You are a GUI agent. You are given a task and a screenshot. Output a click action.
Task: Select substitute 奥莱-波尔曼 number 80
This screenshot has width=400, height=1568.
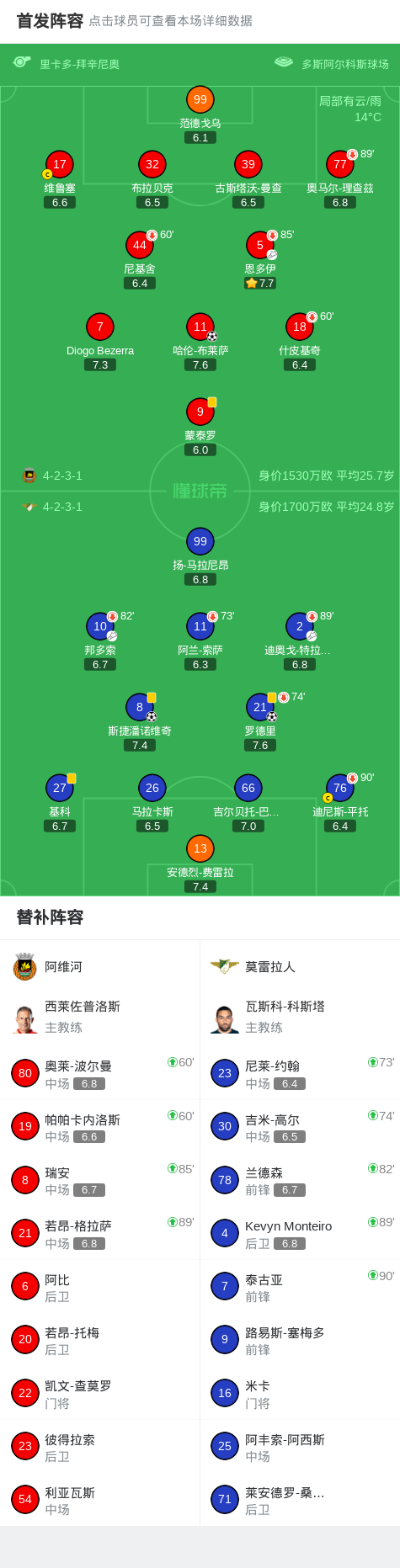(100, 1073)
